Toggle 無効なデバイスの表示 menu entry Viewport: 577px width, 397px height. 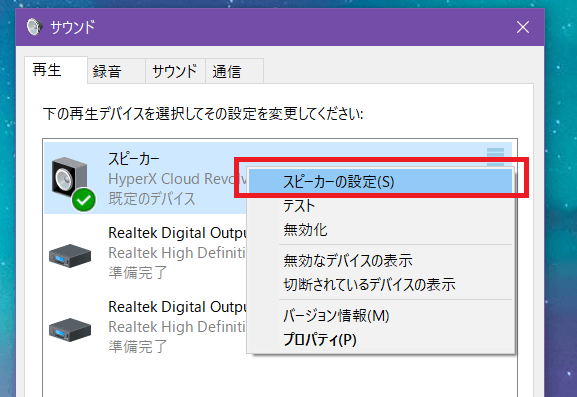pos(380,260)
